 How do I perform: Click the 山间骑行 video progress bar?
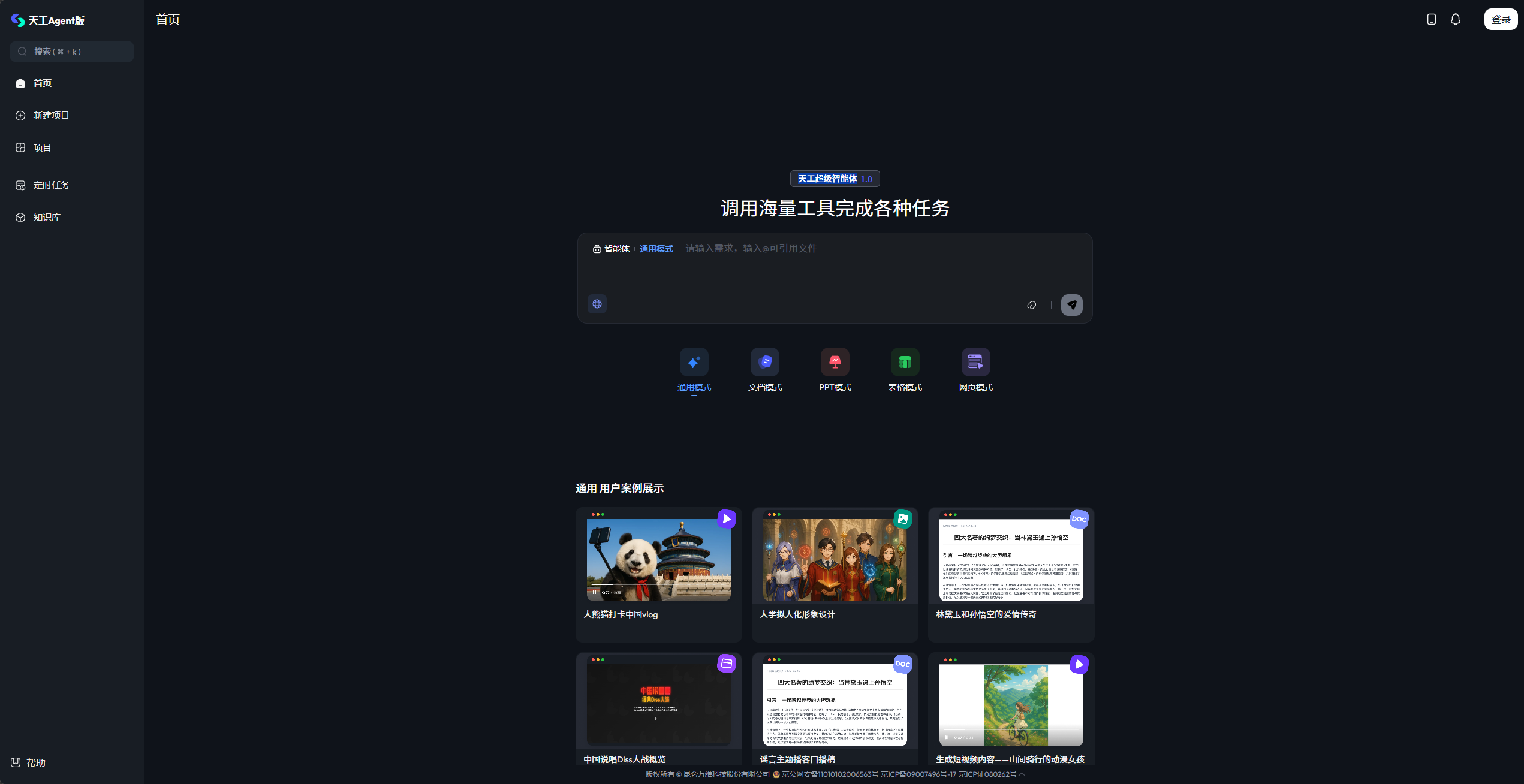(x=1011, y=729)
